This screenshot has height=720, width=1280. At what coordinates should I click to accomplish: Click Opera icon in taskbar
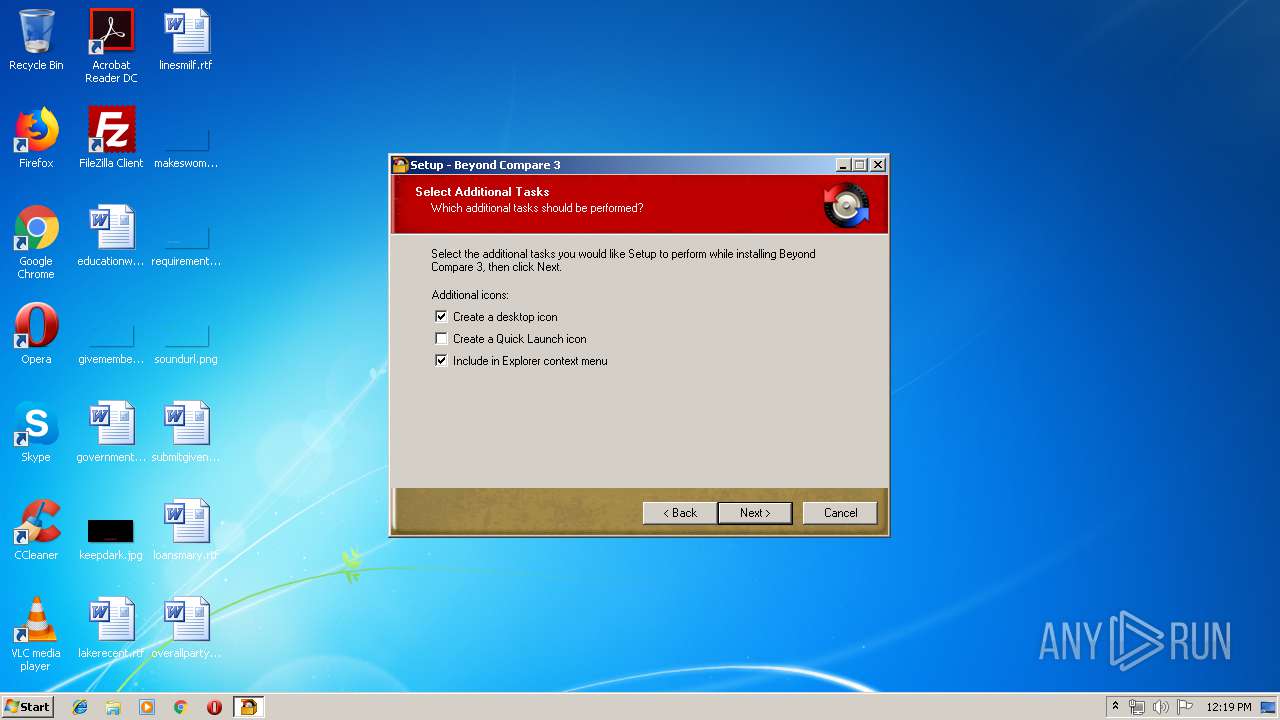214,707
